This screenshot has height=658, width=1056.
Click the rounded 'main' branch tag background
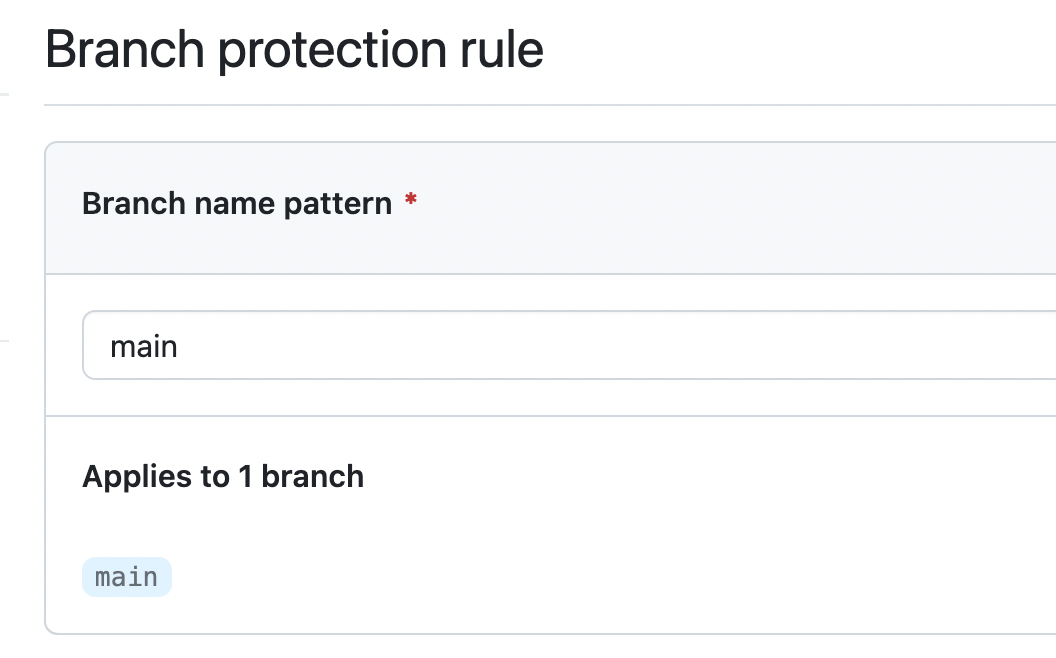point(126,576)
